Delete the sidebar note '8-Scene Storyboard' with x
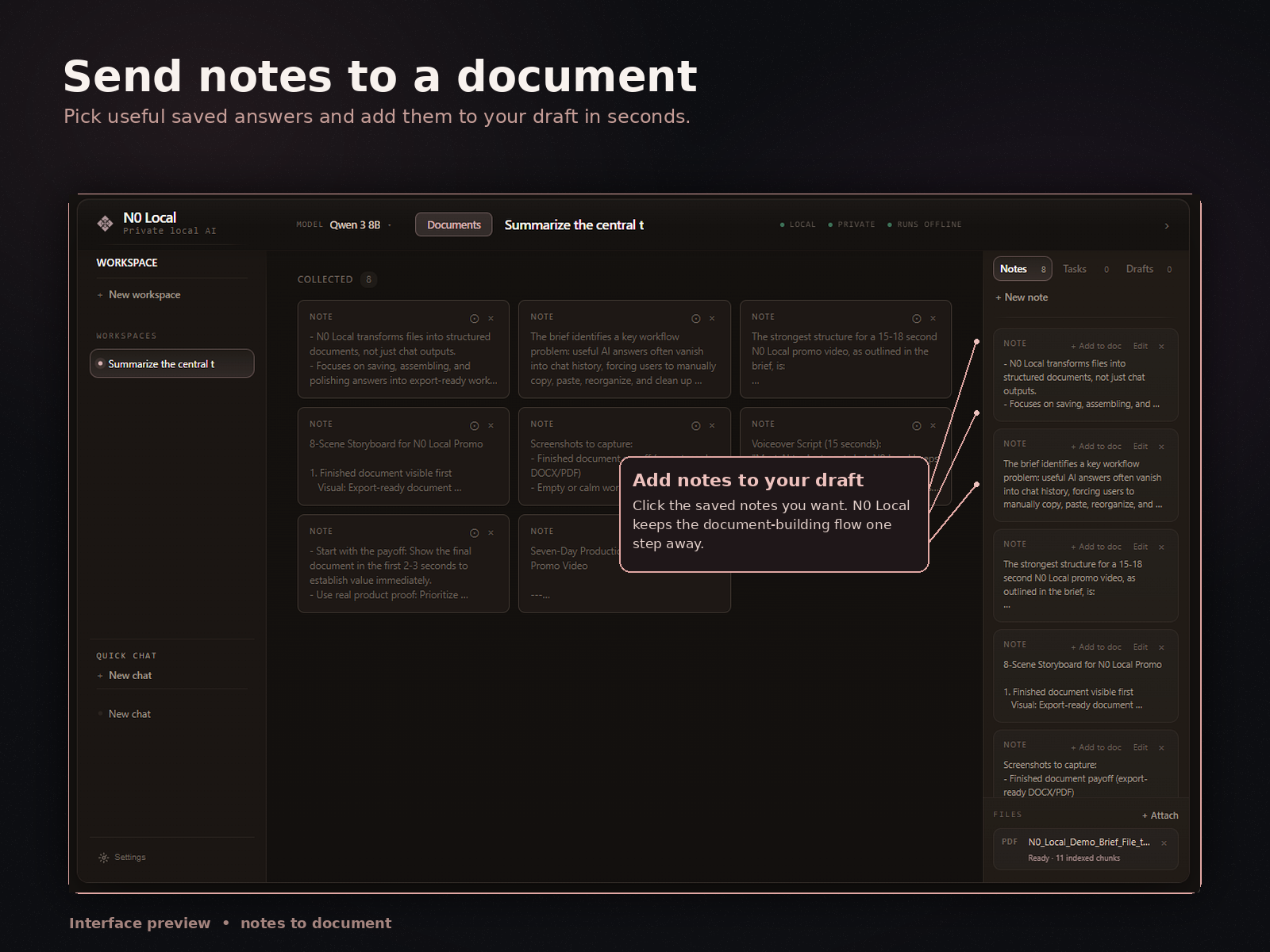The image size is (1270, 952). coord(1161,647)
